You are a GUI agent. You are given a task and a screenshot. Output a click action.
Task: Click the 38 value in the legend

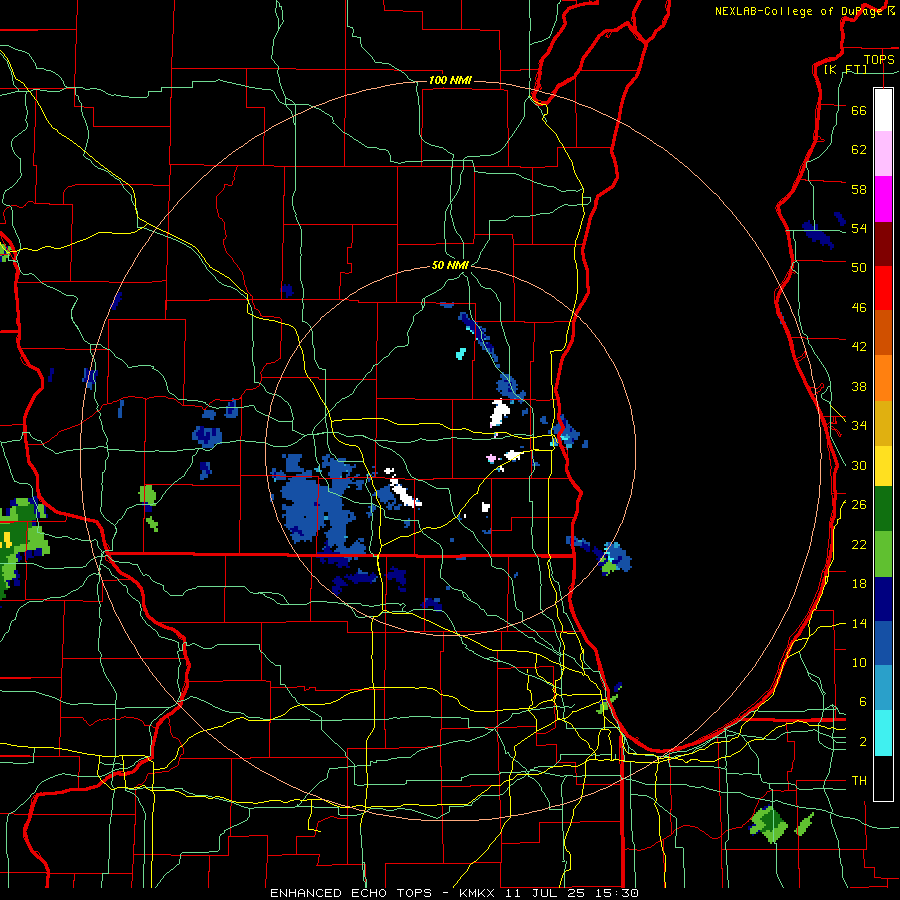coord(859,386)
